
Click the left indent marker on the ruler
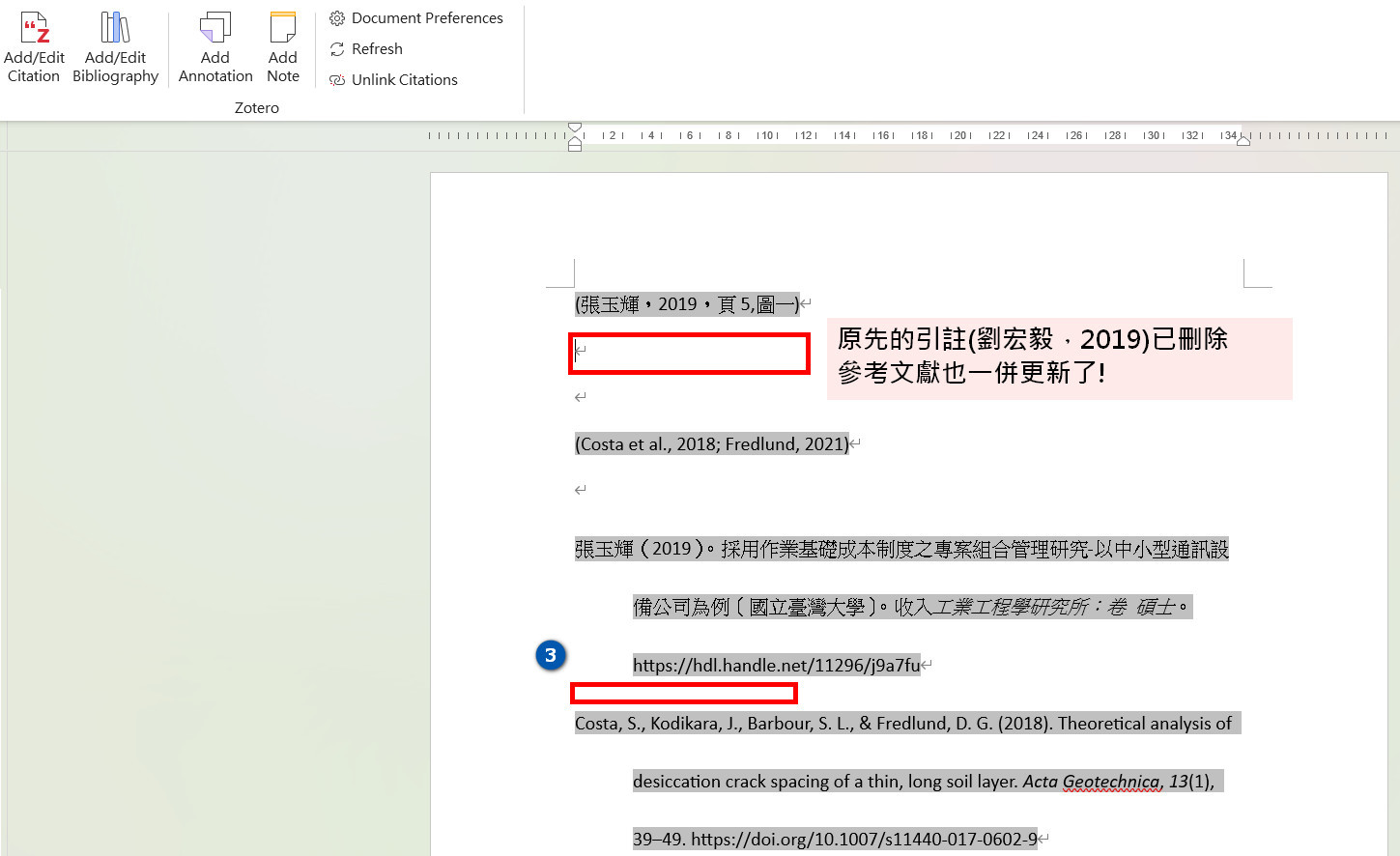(x=575, y=143)
